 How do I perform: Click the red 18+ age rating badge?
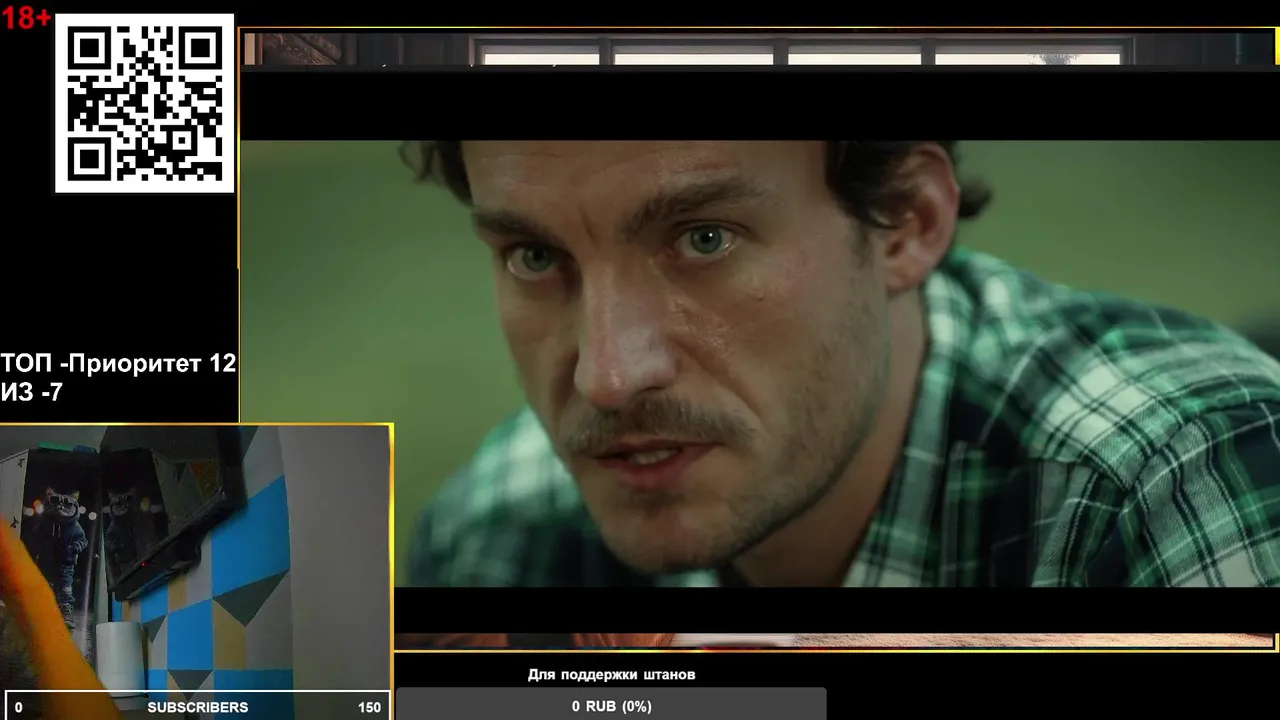coord(26,17)
